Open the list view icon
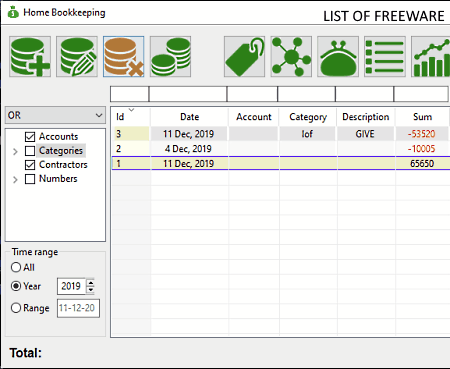This screenshot has width=450, height=369. click(x=385, y=57)
